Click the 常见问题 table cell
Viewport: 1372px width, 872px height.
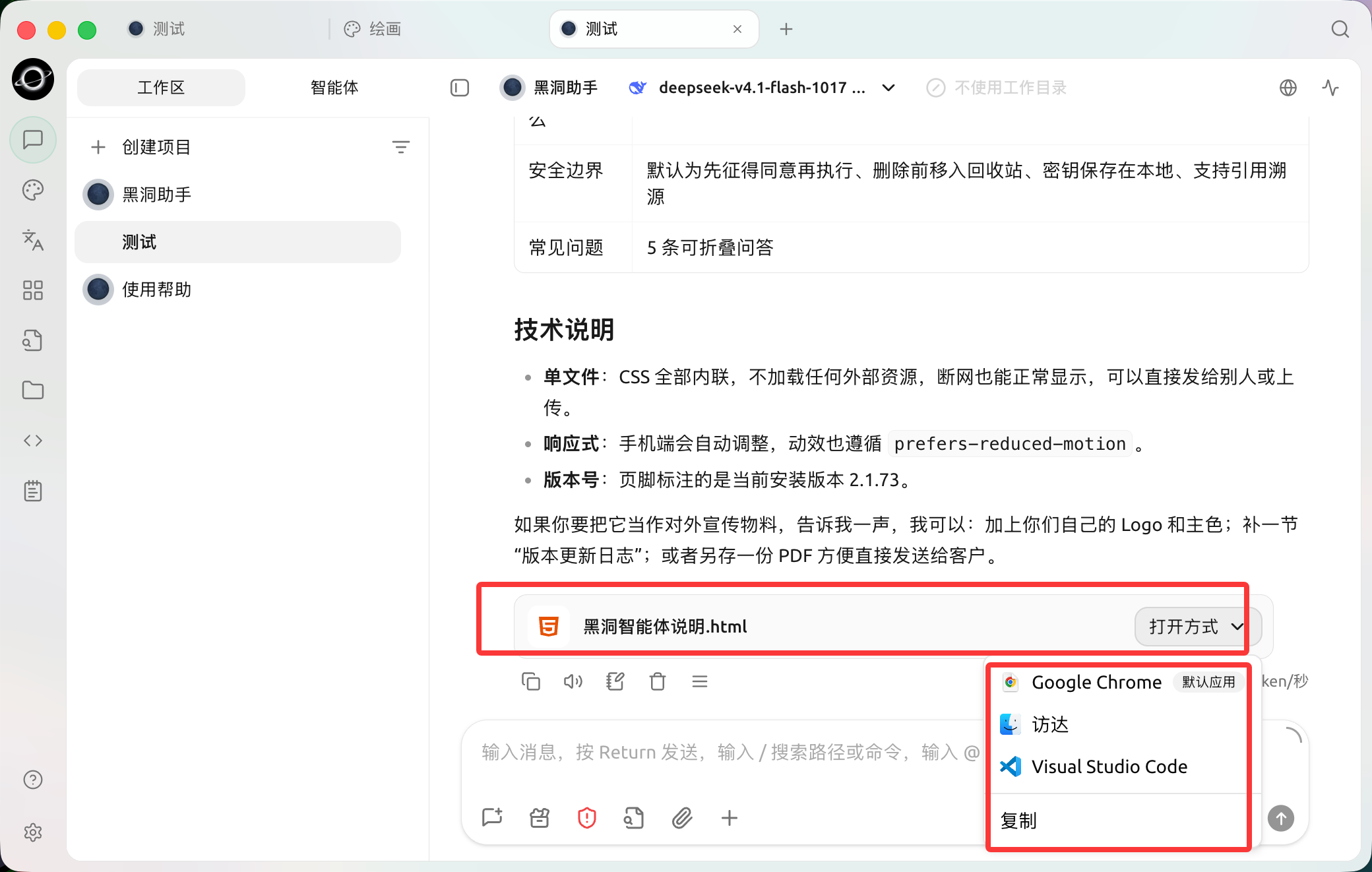tap(573, 247)
